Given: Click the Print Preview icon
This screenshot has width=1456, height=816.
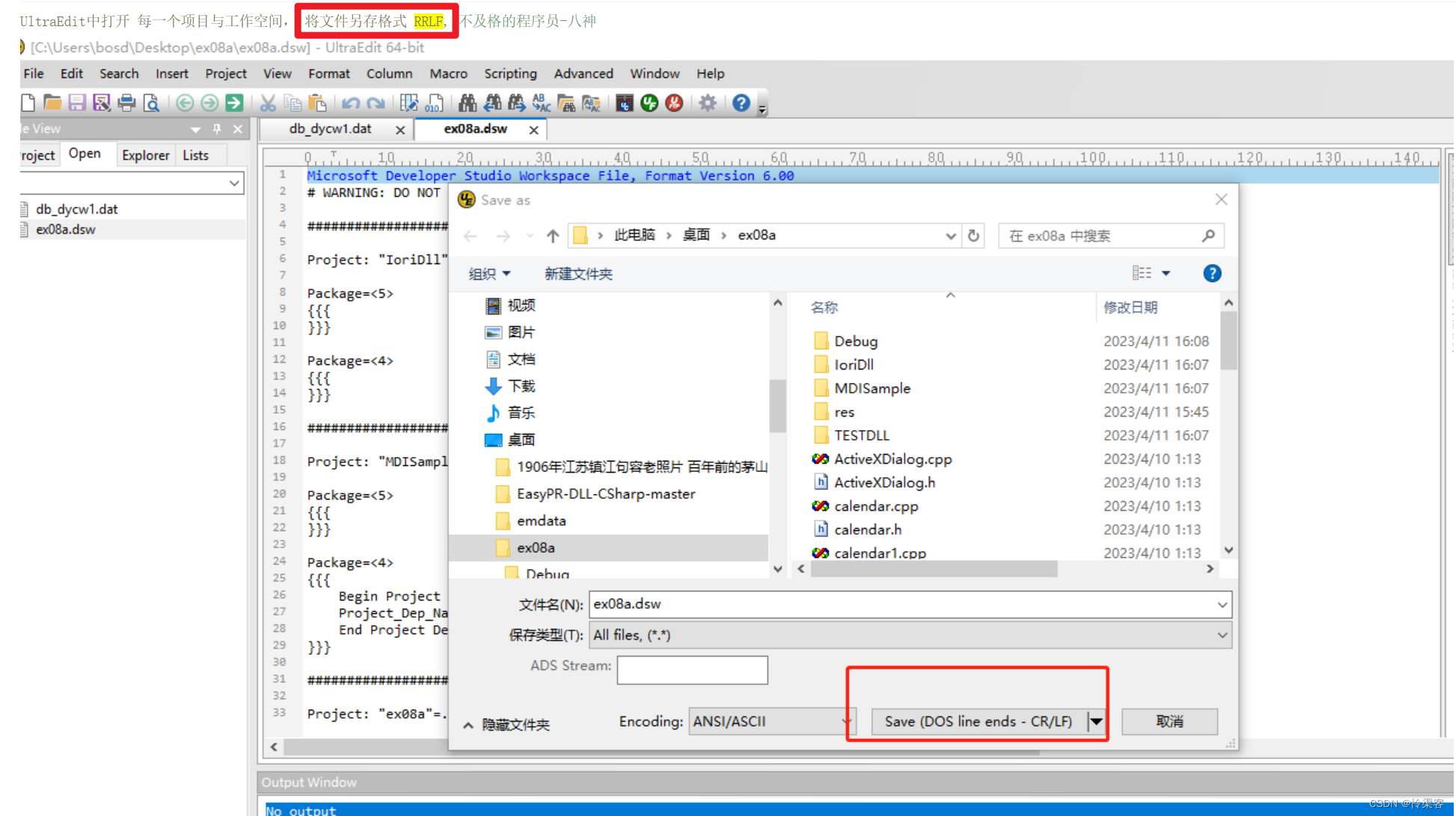Looking at the screenshot, I should (152, 102).
